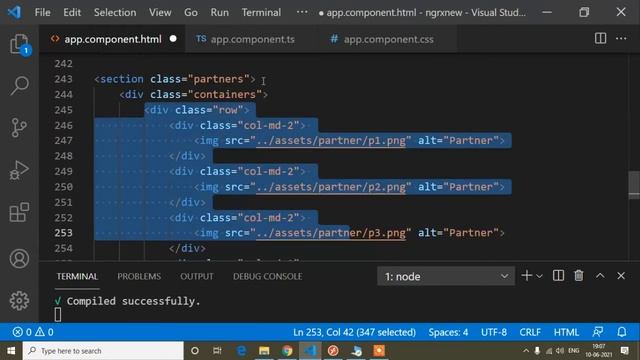This screenshot has width=640, height=360.
Task: Click Windows Start button
Action: 11,351
